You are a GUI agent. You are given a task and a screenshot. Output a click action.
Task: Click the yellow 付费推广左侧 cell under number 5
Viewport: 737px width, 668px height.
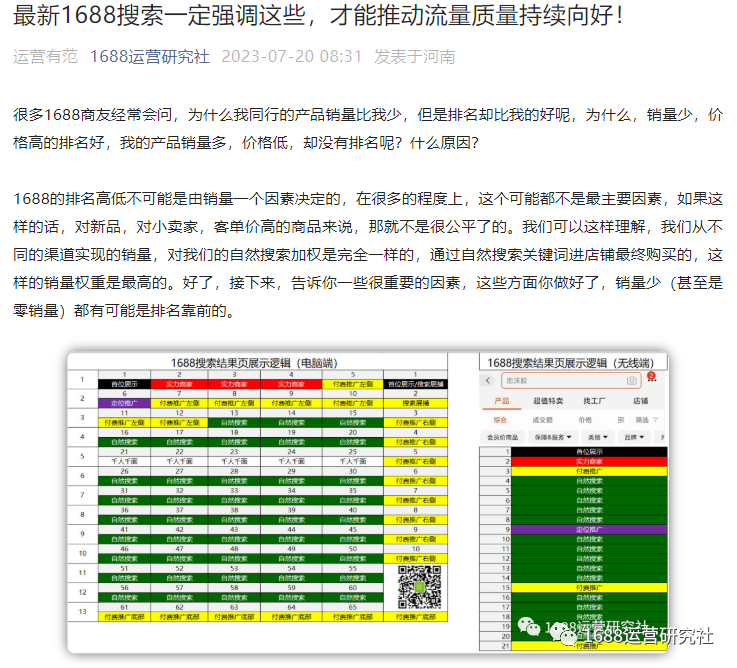tap(353, 384)
